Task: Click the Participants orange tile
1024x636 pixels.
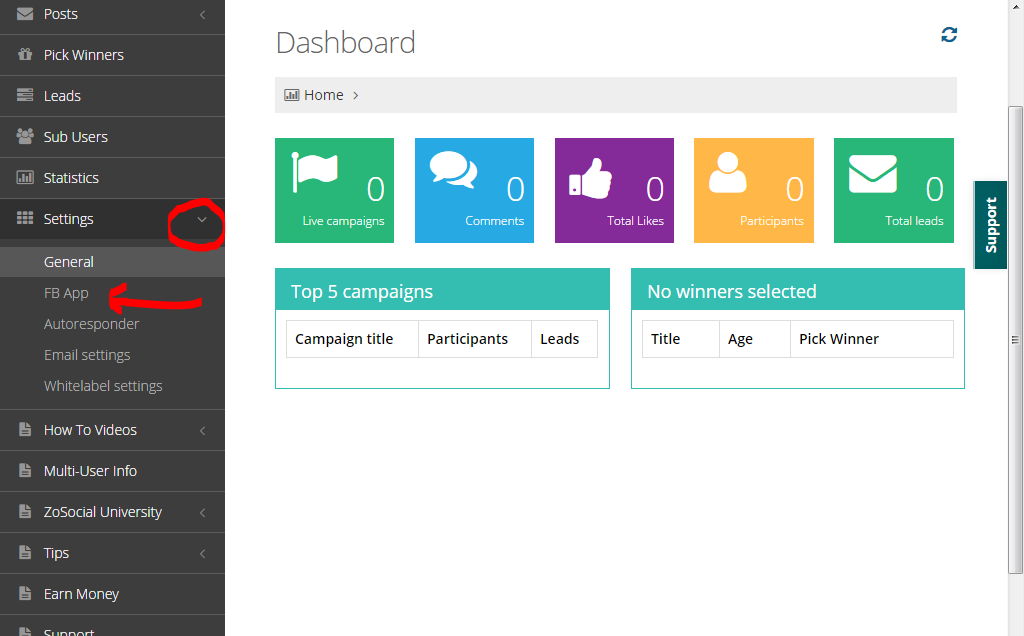Action: 754,190
